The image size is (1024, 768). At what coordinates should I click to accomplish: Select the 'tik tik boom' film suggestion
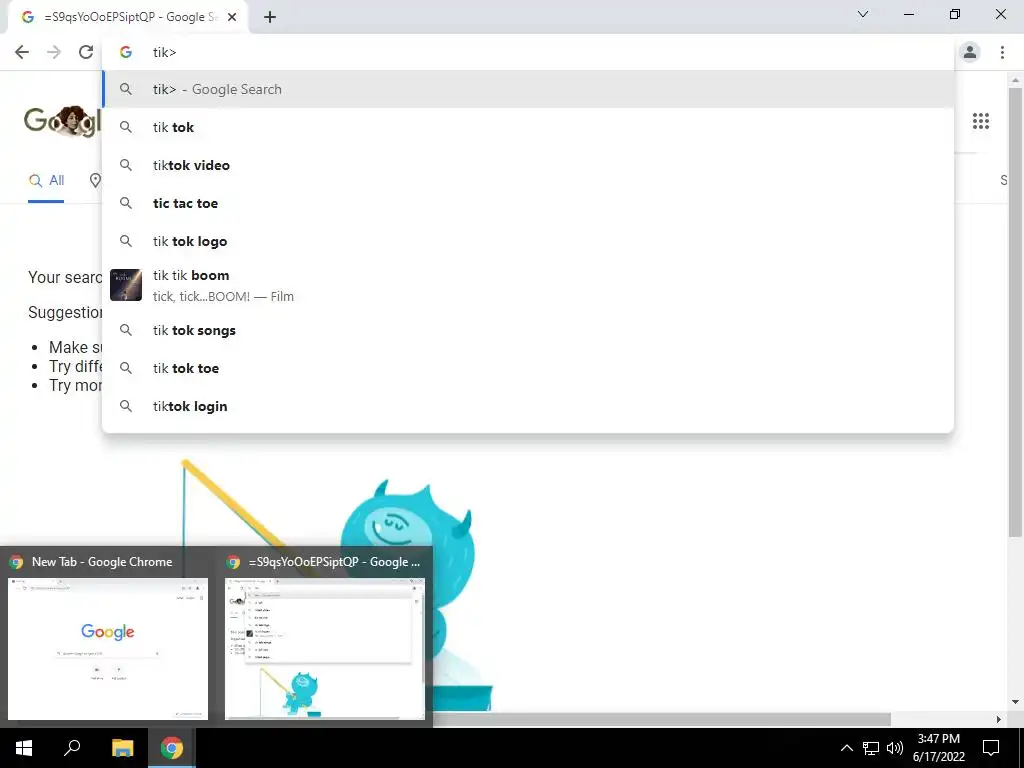pyautogui.click(x=528, y=285)
